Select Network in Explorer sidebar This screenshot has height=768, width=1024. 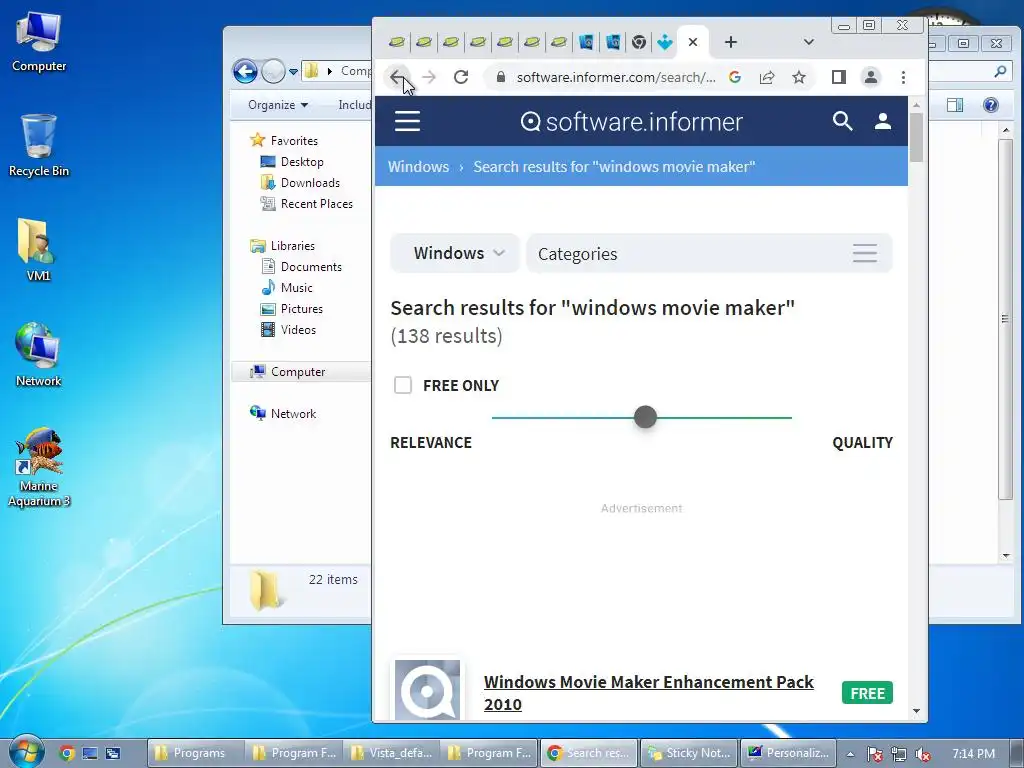point(293,413)
